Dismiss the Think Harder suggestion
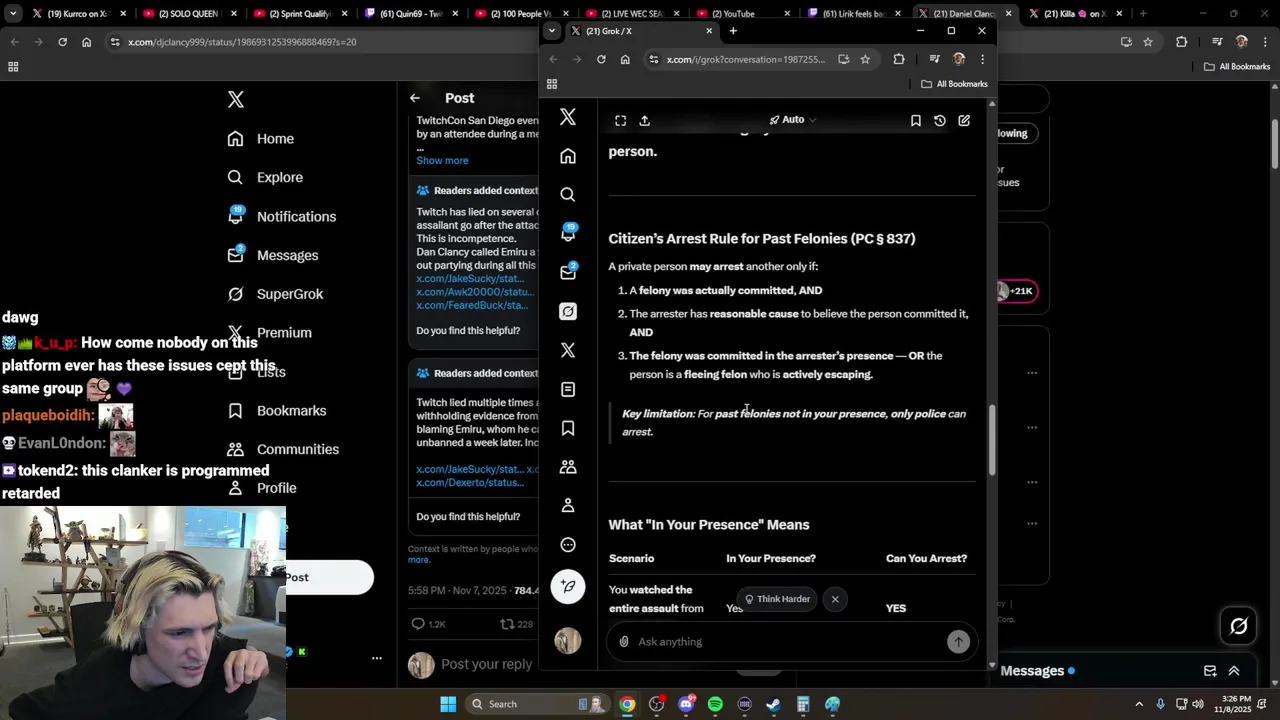The width and height of the screenshot is (1280, 720). click(835, 599)
